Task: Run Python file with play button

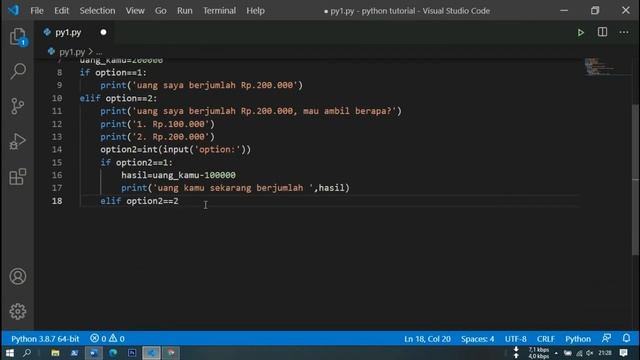Action: point(580,33)
